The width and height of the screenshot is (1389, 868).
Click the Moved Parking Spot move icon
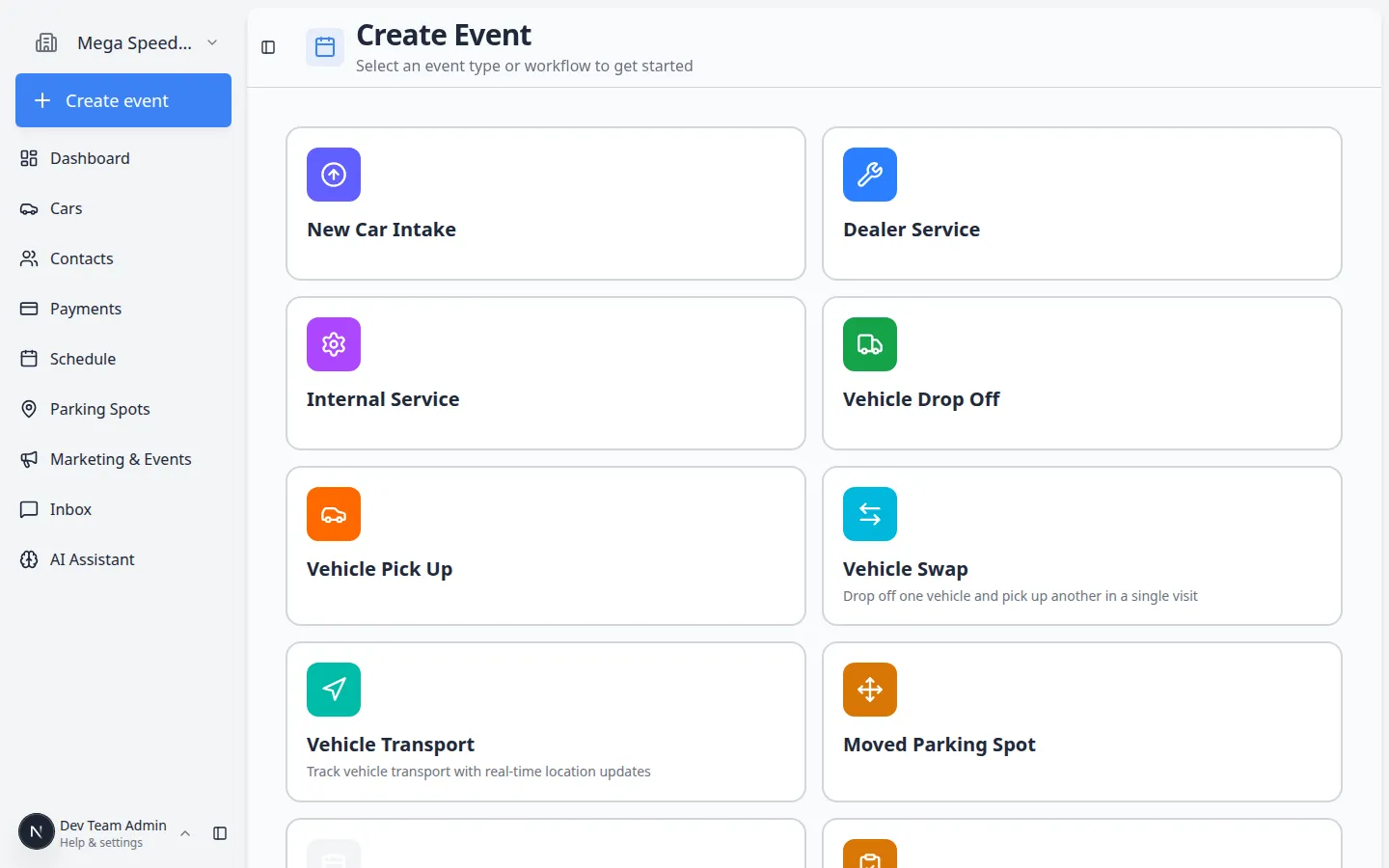click(870, 690)
